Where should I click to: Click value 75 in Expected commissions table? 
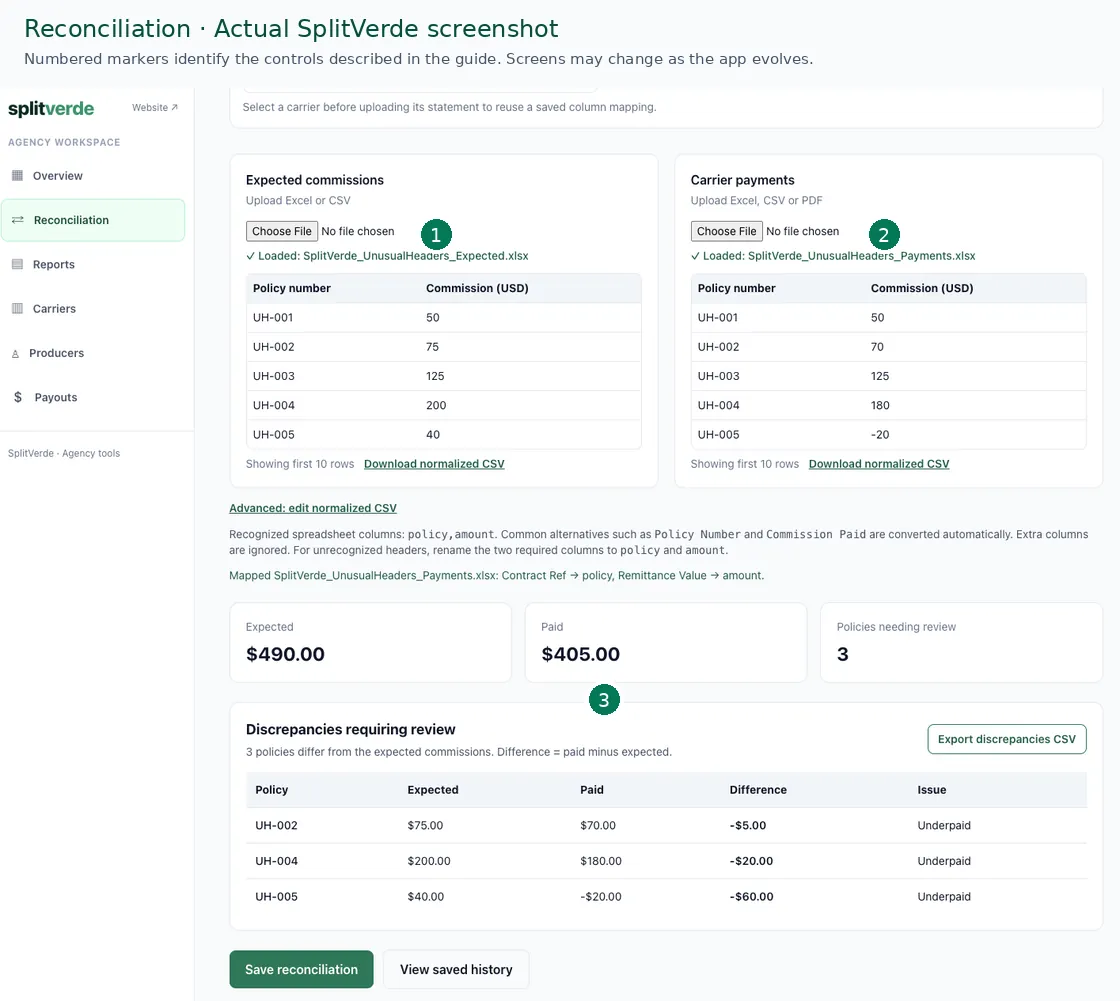(x=432, y=347)
